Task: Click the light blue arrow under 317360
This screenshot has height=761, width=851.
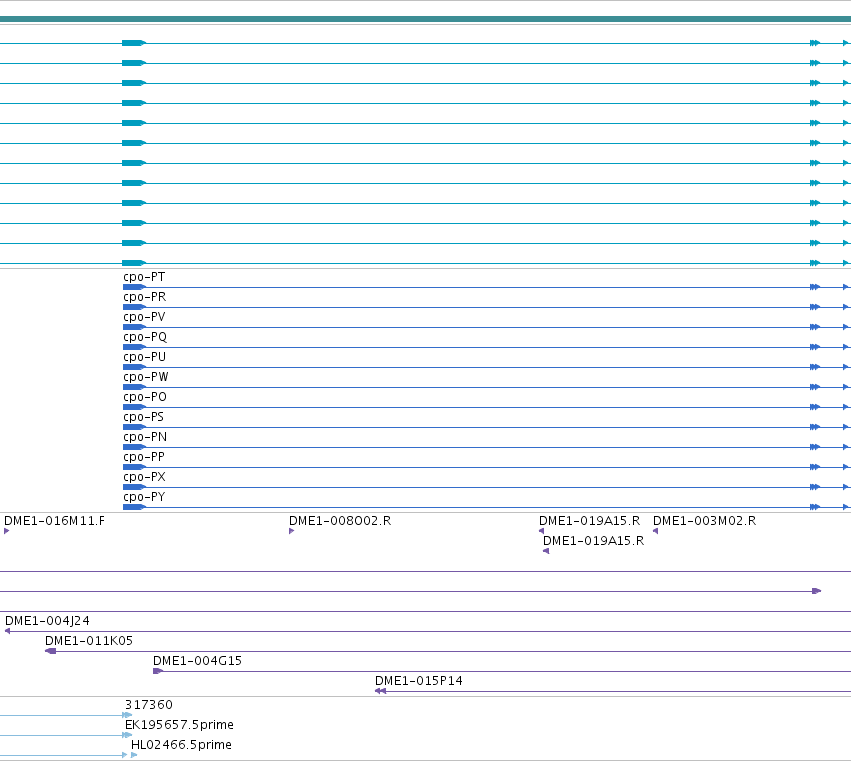Action: [128, 715]
